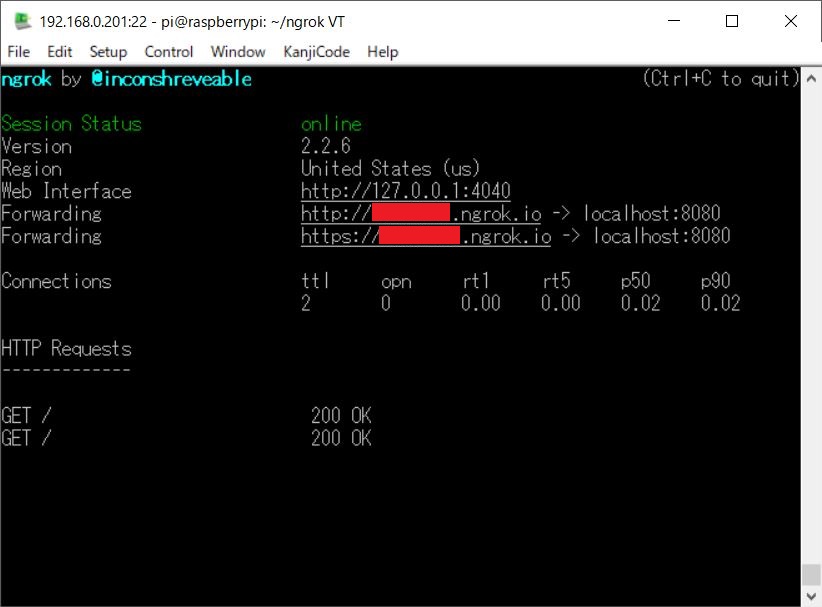Click the first 'GET /' request line
Viewport: 822px width, 607px height.
pyautogui.click(x=26, y=416)
